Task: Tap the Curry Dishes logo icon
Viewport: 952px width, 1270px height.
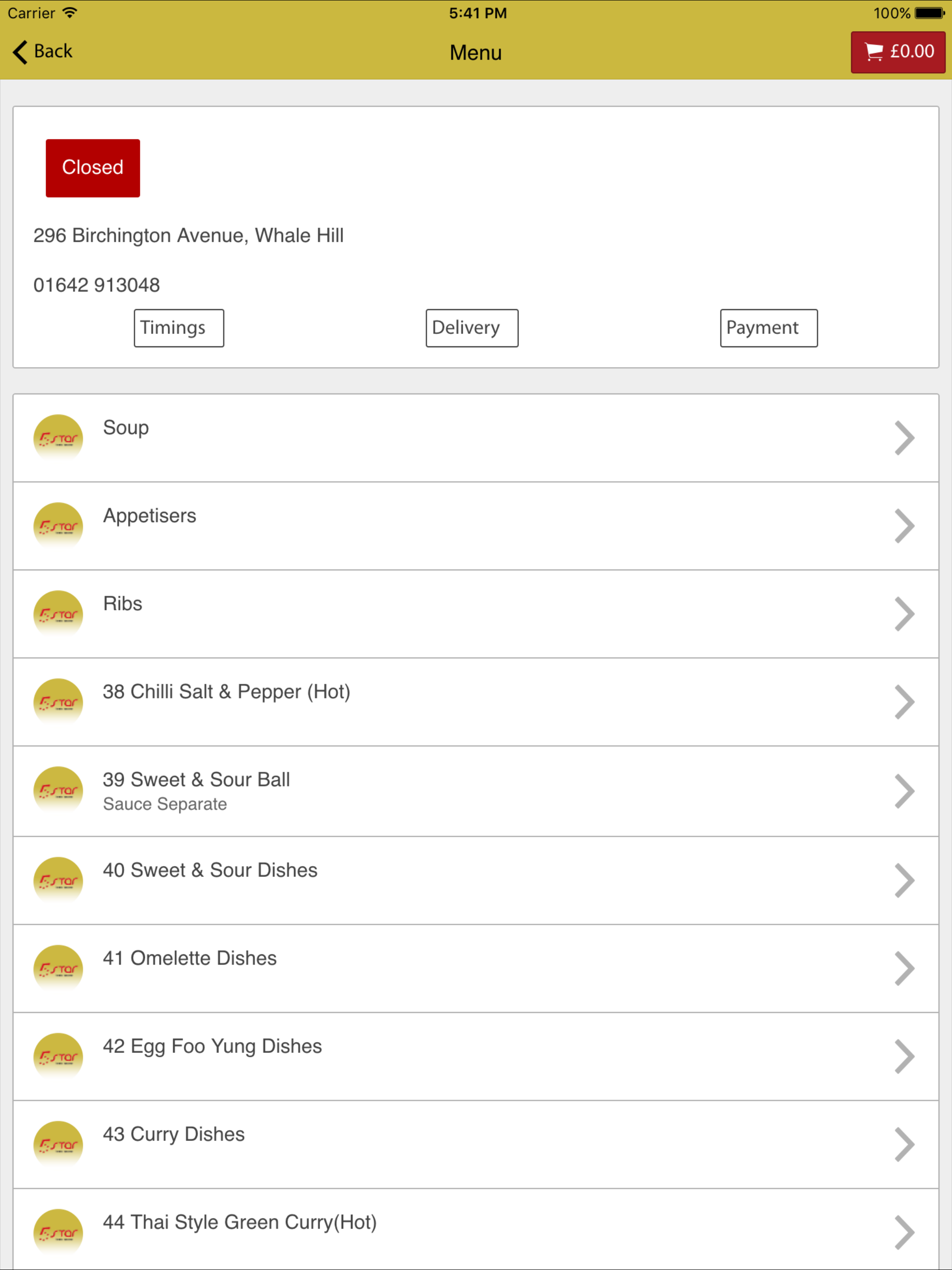Action: point(58,1145)
